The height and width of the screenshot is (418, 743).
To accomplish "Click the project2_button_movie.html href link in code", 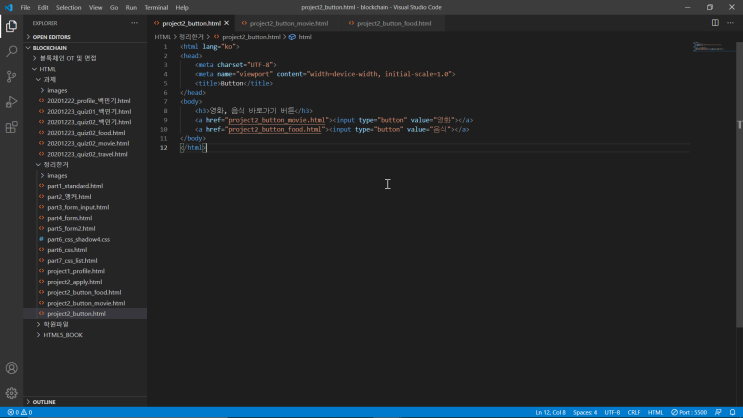I will click(x=277, y=120).
